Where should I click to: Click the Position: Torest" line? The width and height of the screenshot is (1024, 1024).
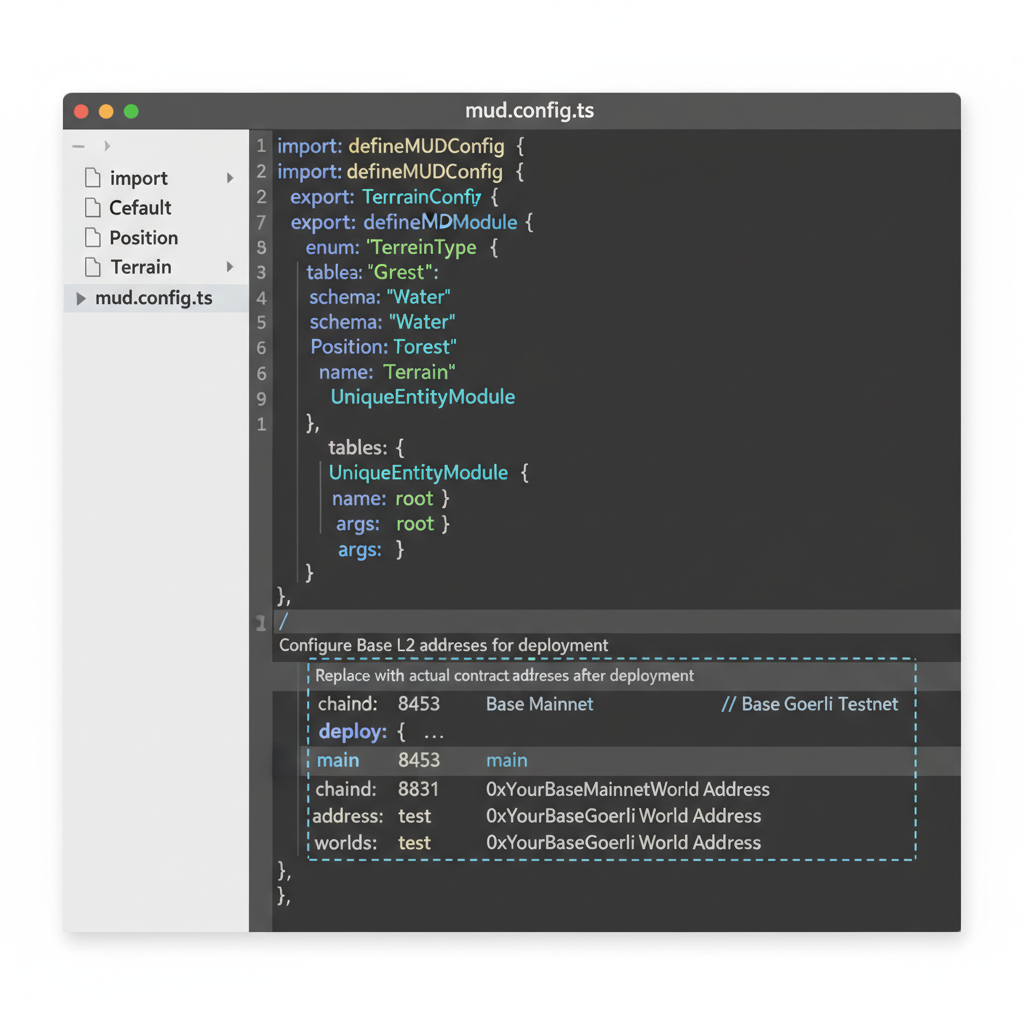click(x=383, y=347)
